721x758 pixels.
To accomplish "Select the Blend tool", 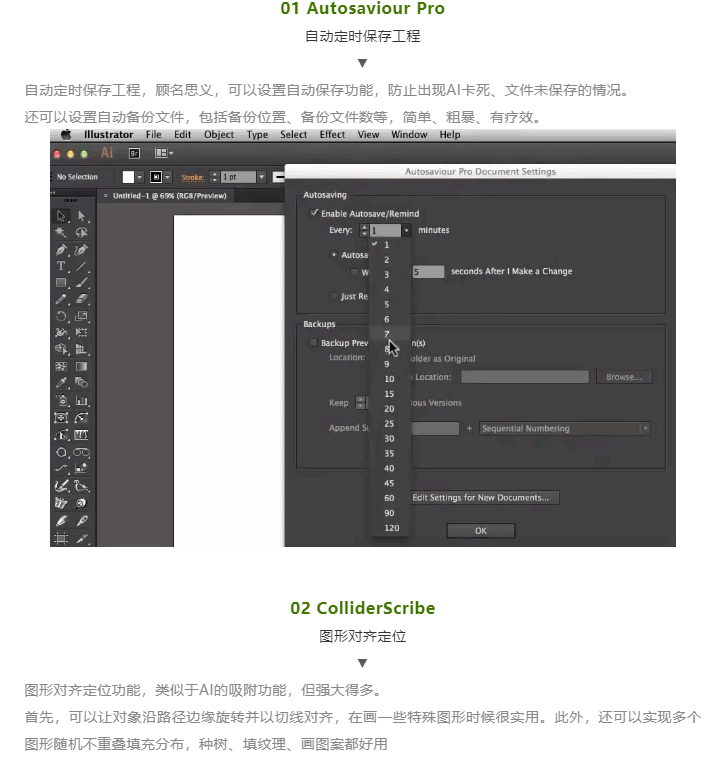I will (81, 383).
